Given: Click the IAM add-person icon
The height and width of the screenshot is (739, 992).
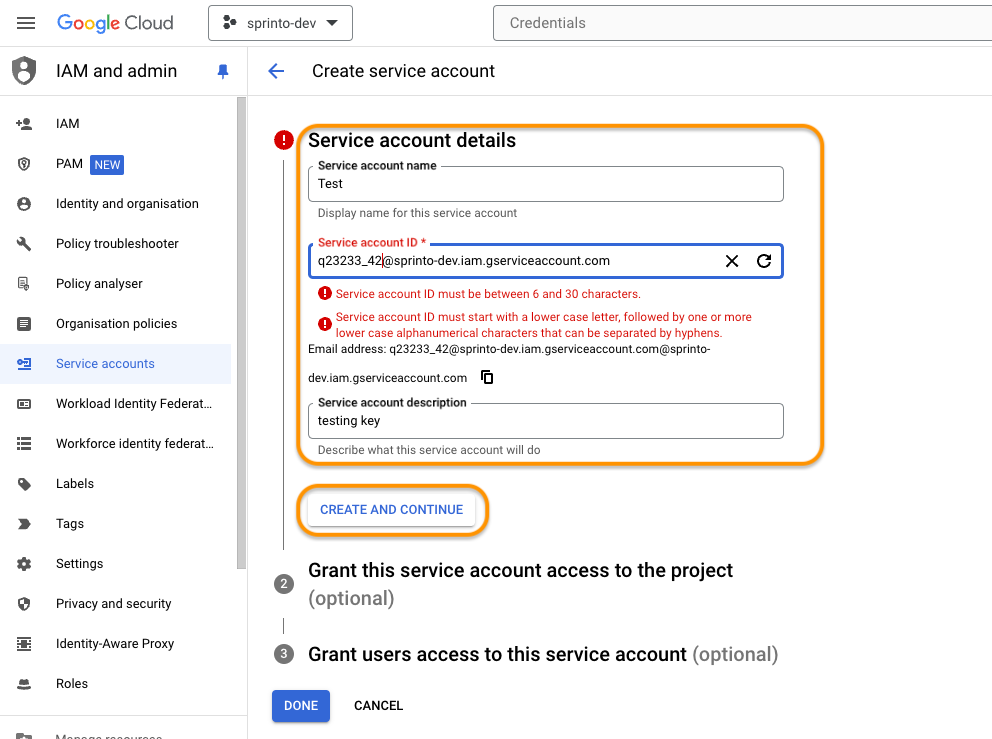Looking at the screenshot, I should (x=24, y=124).
